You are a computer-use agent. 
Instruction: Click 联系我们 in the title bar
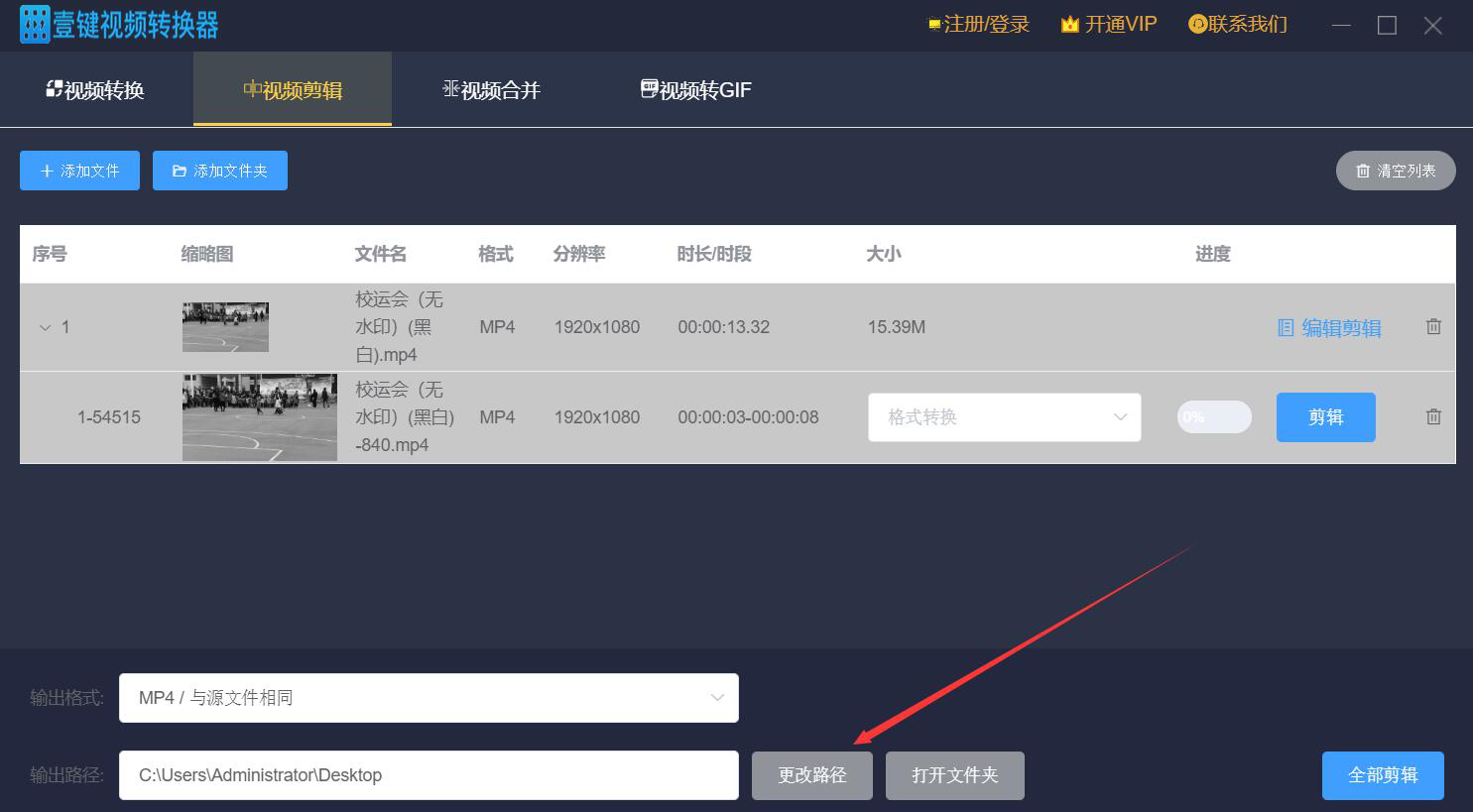(x=1238, y=25)
